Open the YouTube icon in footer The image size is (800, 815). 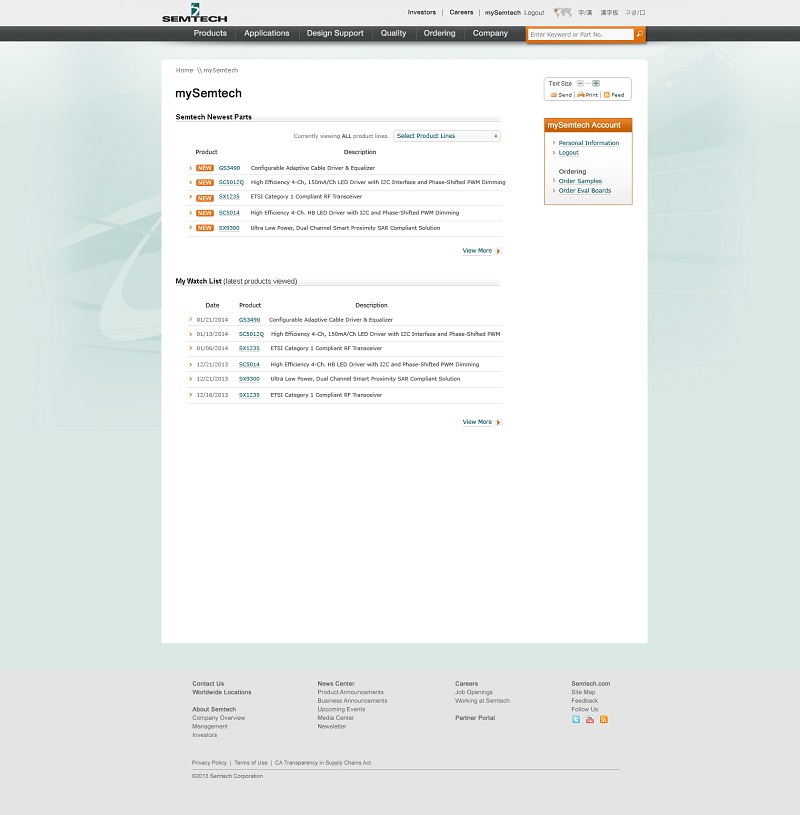(x=590, y=719)
